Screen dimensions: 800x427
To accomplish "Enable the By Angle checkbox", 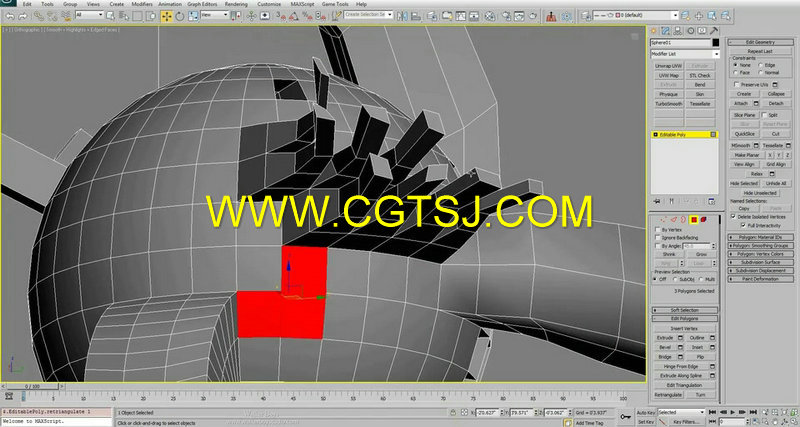I will (x=658, y=246).
